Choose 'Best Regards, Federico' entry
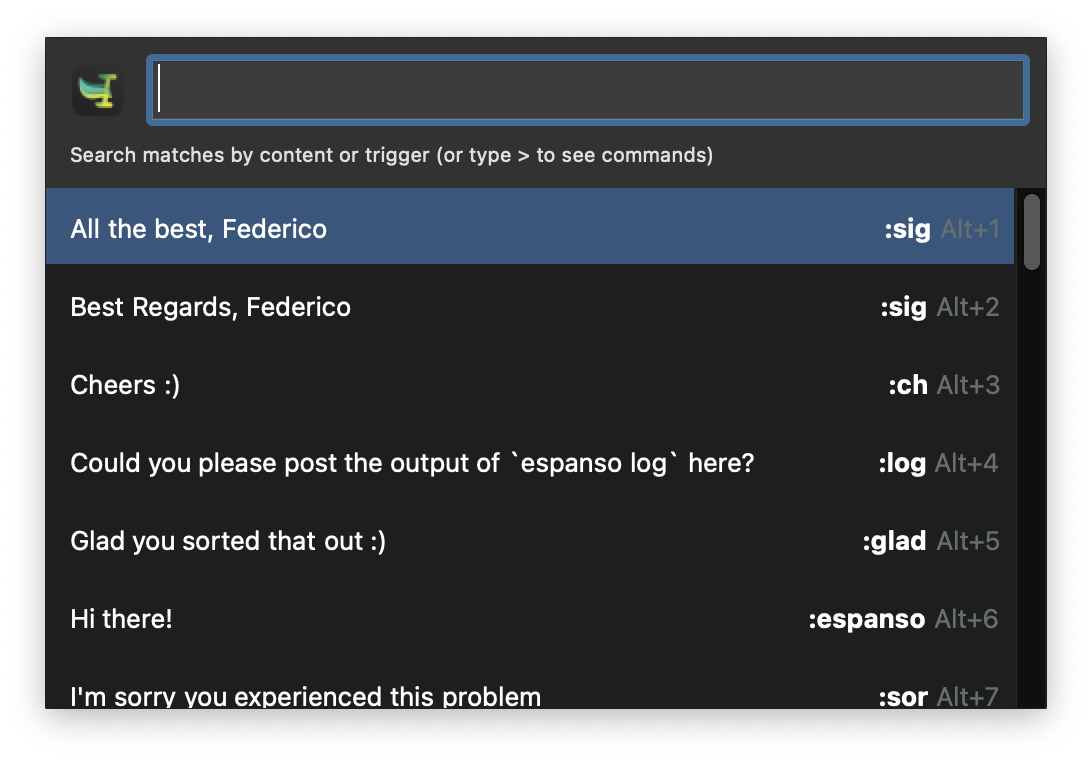This screenshot has width=1092, height=762. point(530,307)
